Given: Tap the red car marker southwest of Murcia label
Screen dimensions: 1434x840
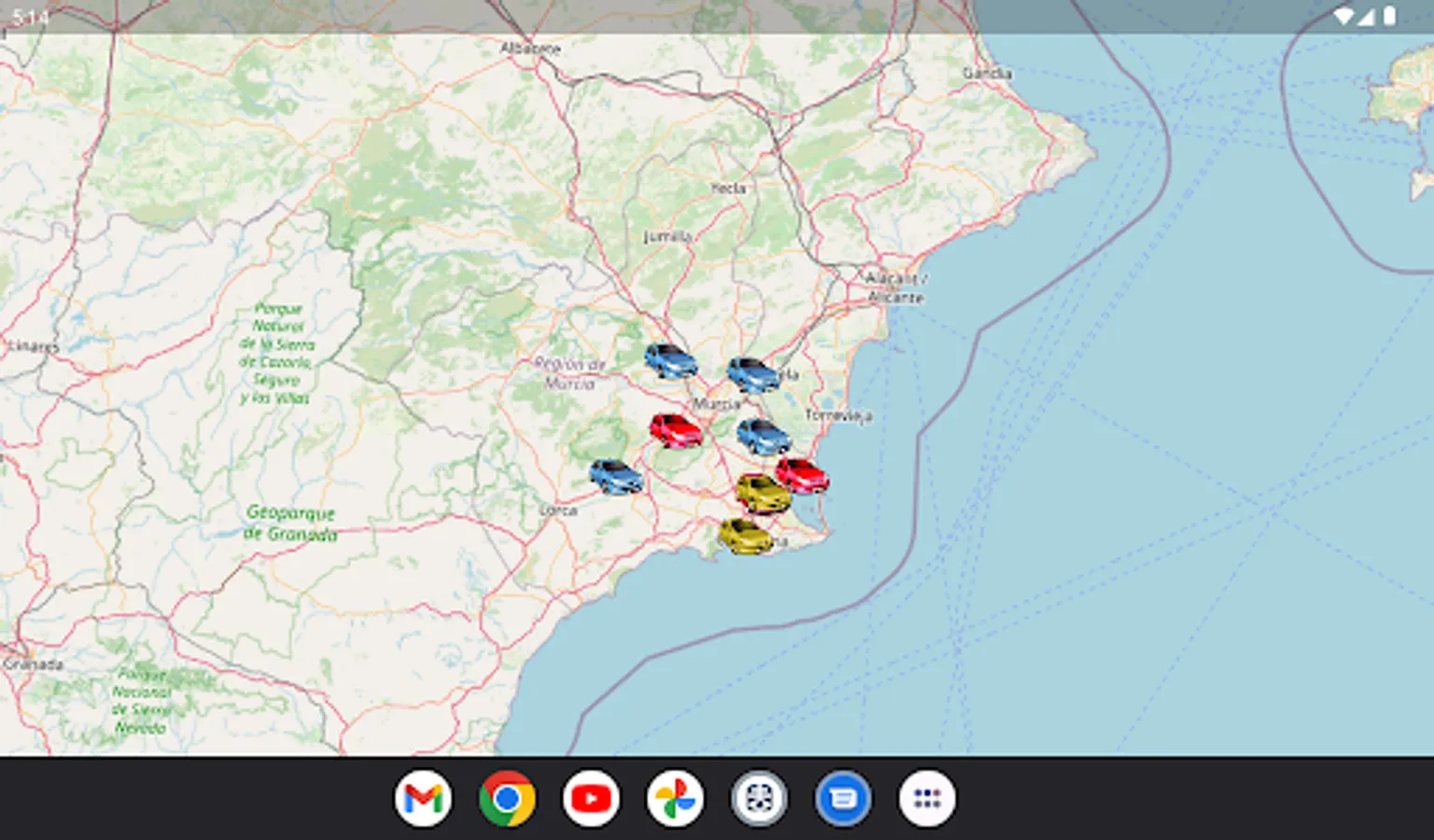Looking at the screenshot, I should pyautogui.click(x=676, y=430).
